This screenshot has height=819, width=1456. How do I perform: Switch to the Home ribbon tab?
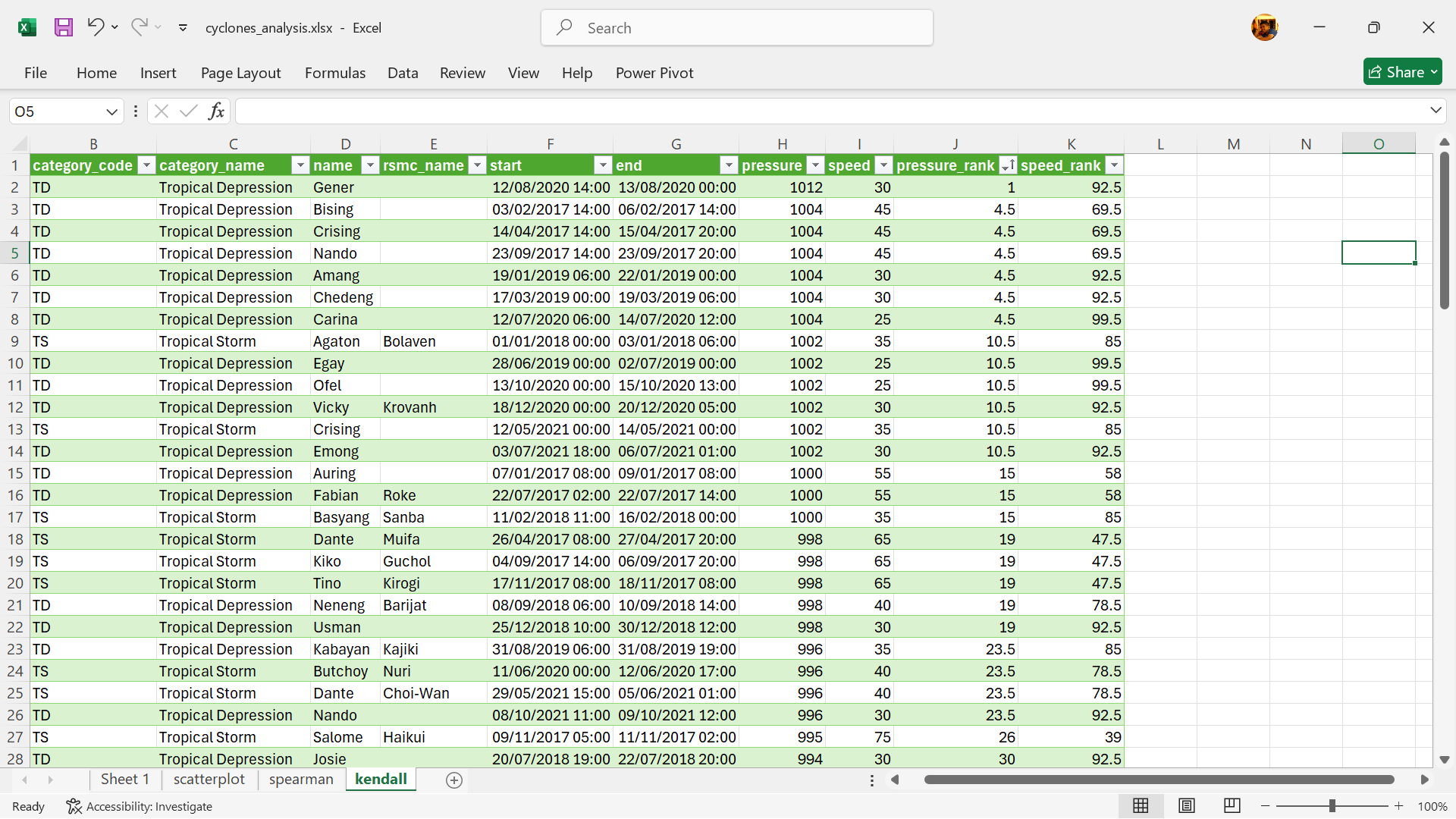click(96, 73)
